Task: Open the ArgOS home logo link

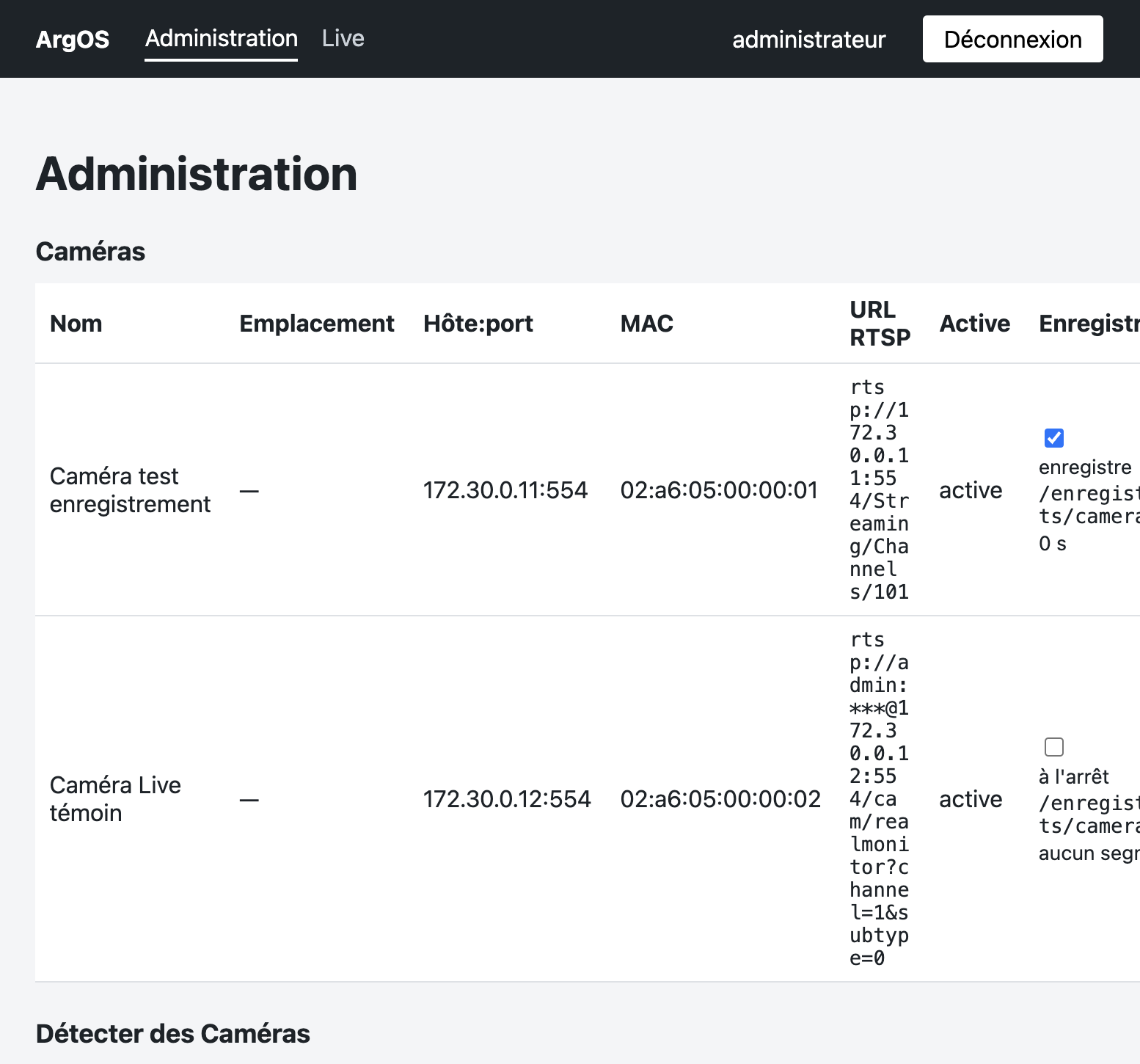Action: (x=73, y=39)
